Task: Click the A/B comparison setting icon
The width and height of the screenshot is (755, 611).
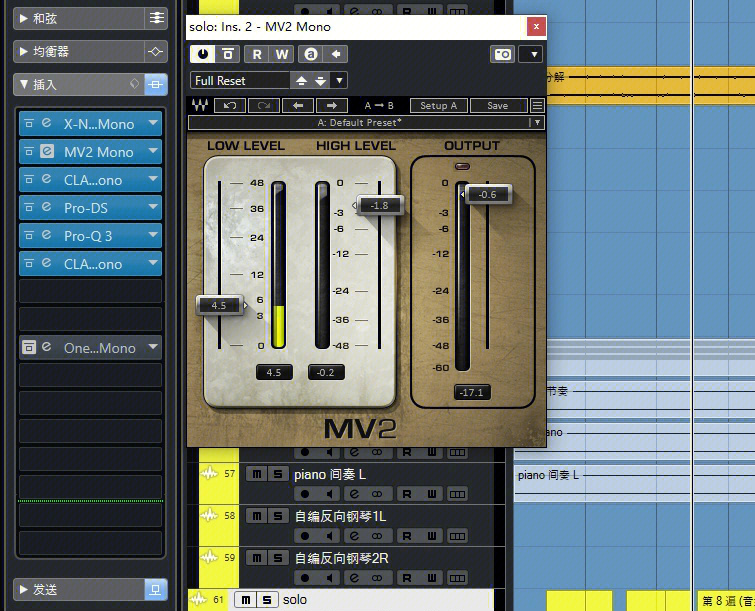Action: (311, 54)
